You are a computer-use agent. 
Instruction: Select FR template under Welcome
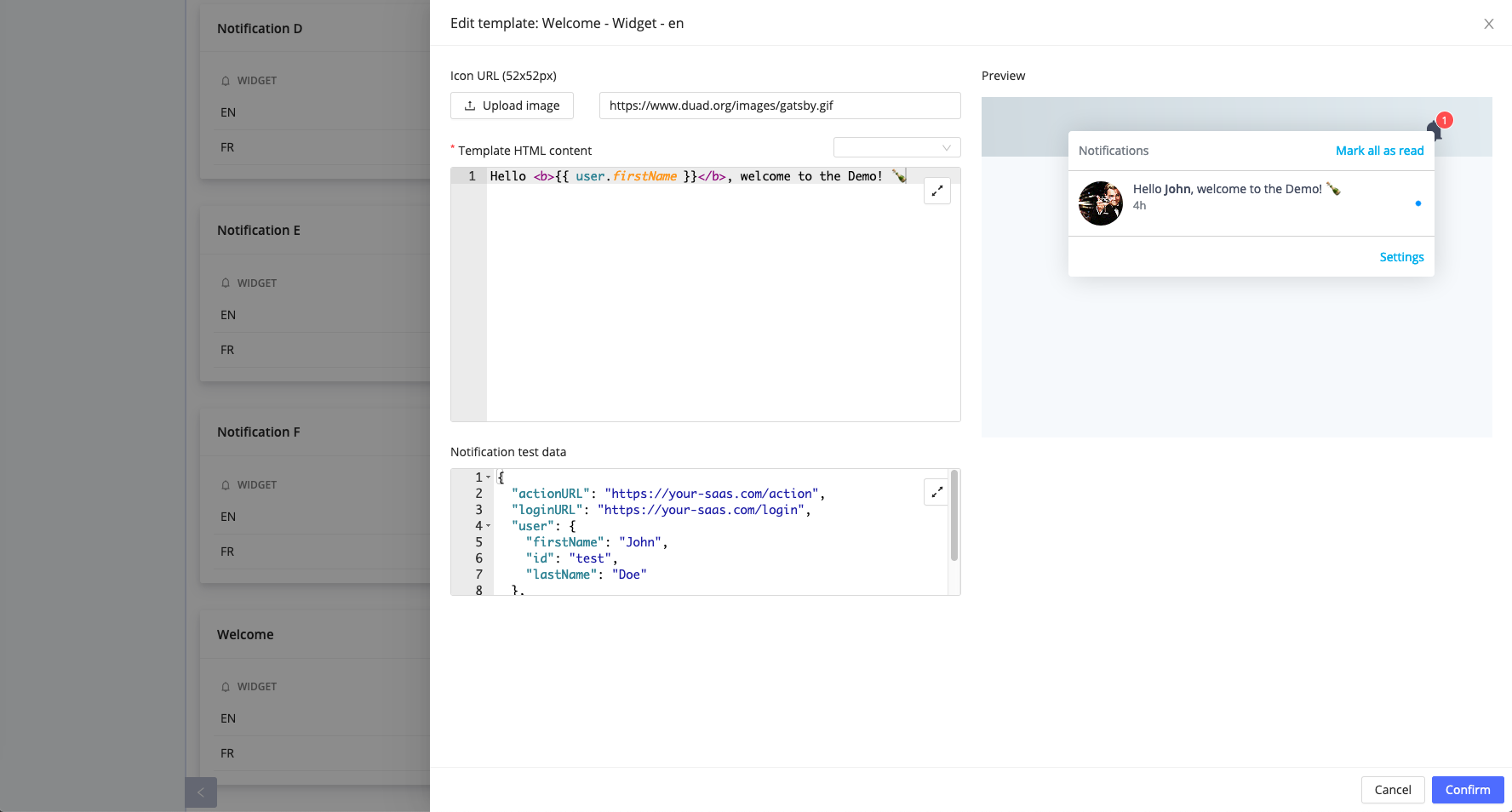pos(227,753)
